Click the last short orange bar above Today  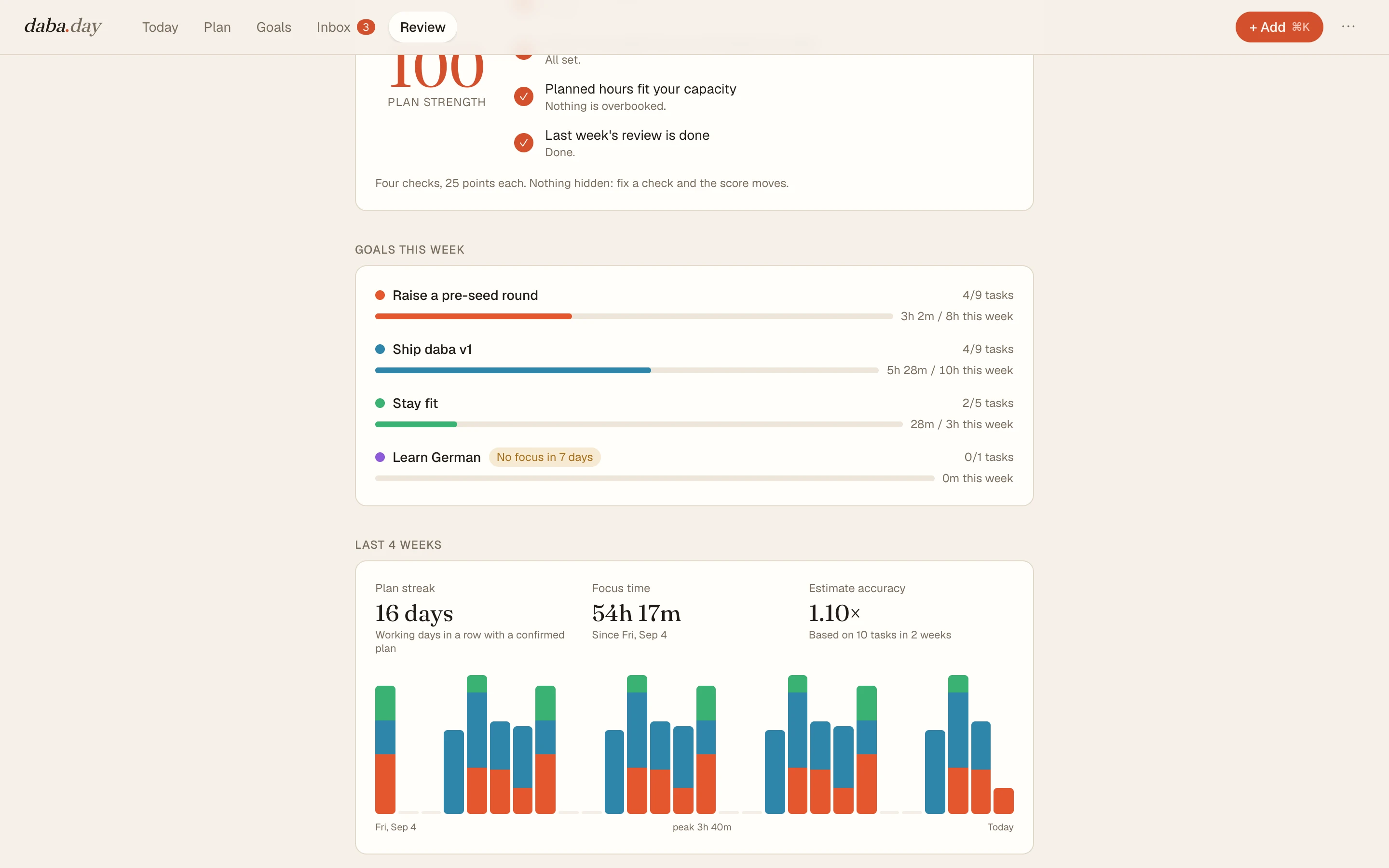[x=1003, y=800]
